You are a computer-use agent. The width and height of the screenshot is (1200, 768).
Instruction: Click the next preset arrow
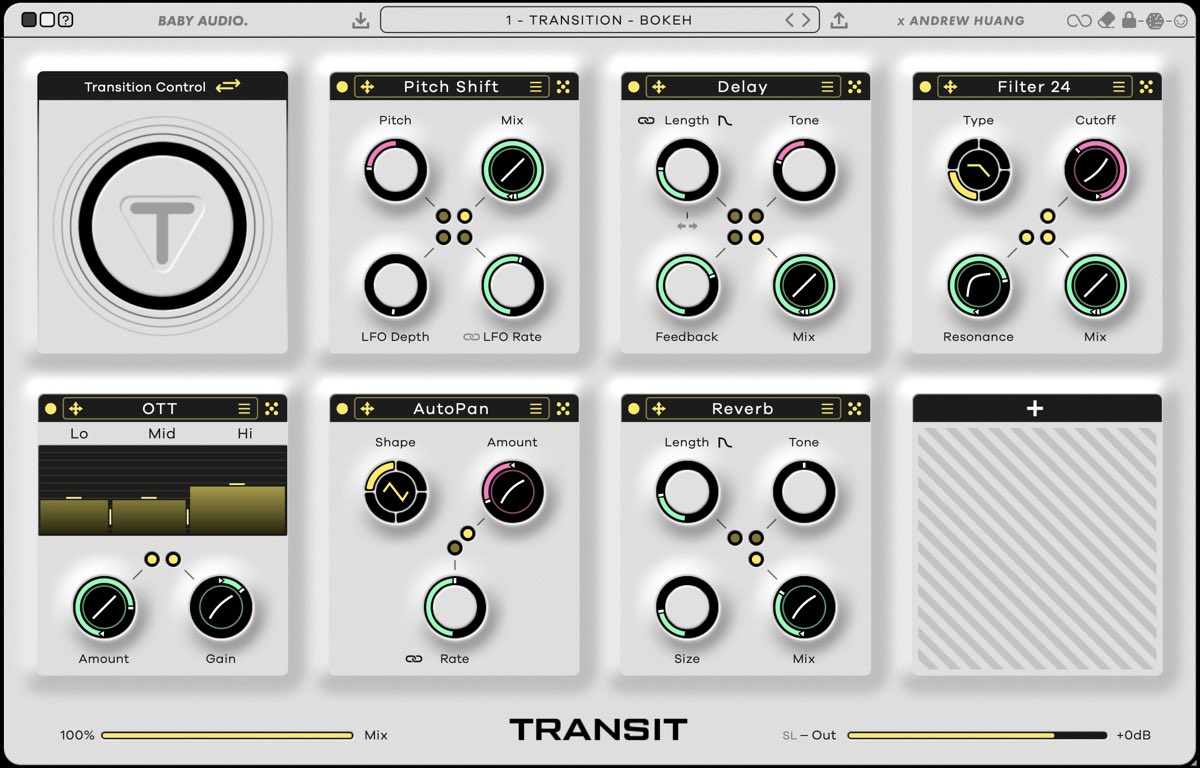806,18
